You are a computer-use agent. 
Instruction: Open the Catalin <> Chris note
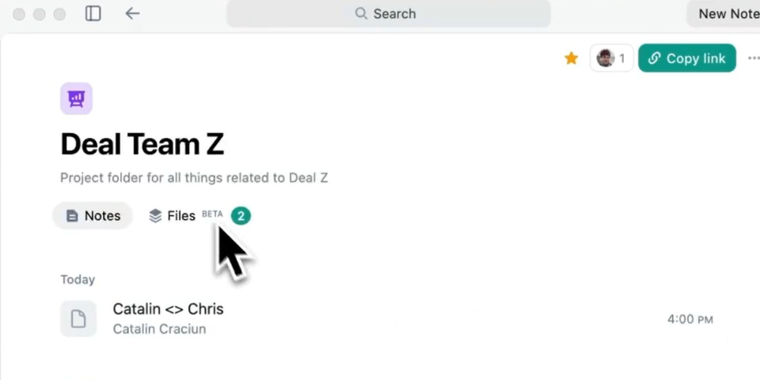(386, 319)
